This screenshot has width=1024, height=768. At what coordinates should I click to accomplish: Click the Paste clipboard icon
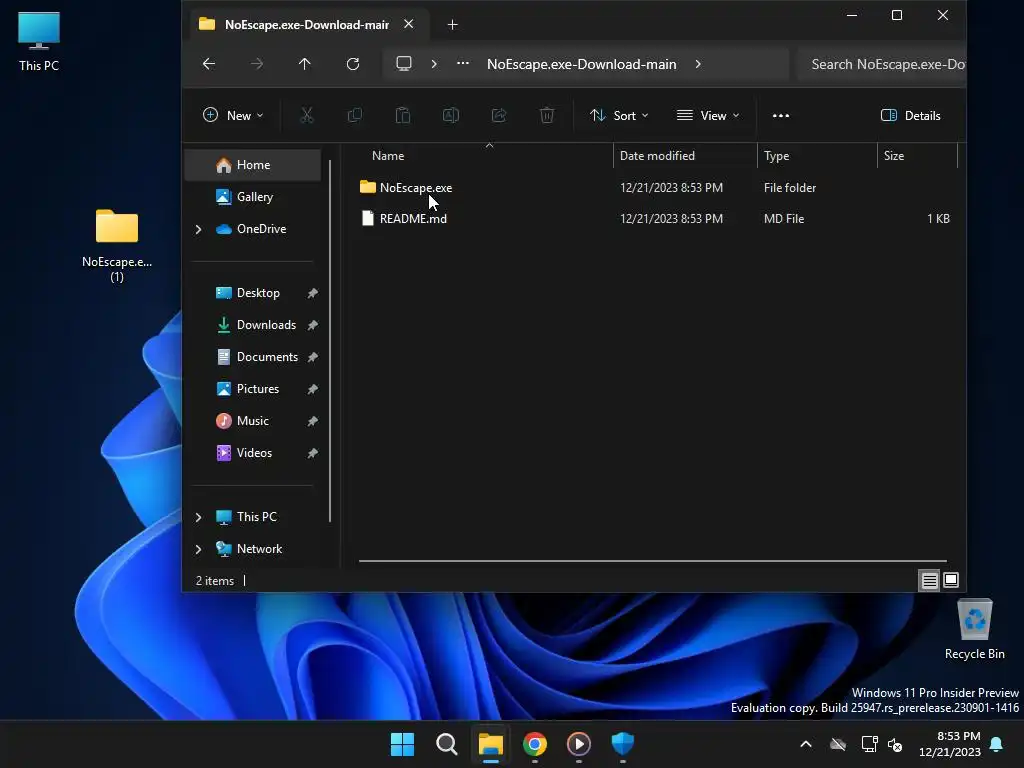pos(403,116)
